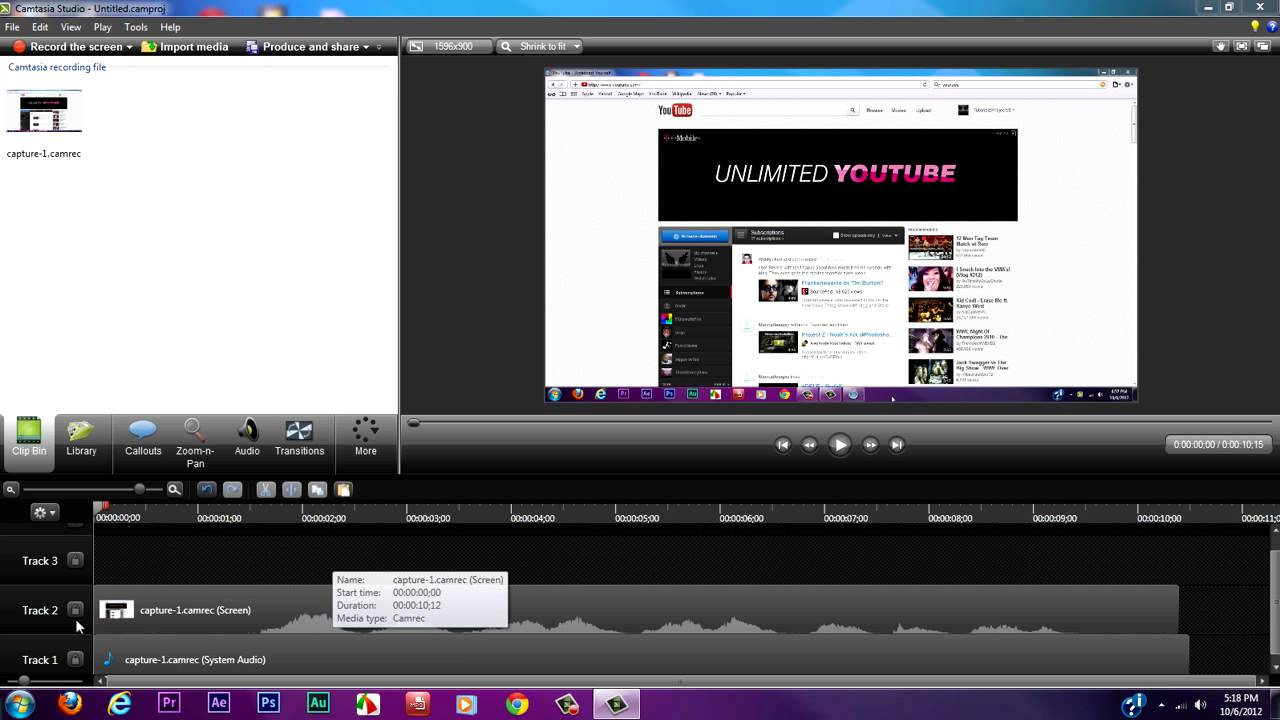Select the pan hand tool in preview
Image resolution: width=1280 pixels, height=720 pixels.
(1220, 46)
